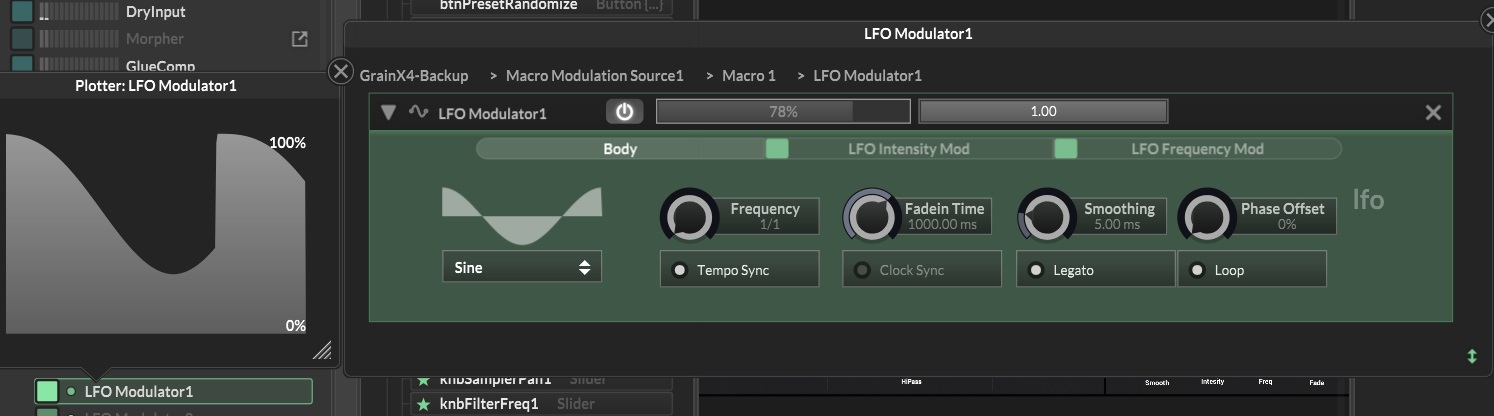
Task: Navigate to GrainX4-Backup in the breadcrumb
Action: (414, 76)
